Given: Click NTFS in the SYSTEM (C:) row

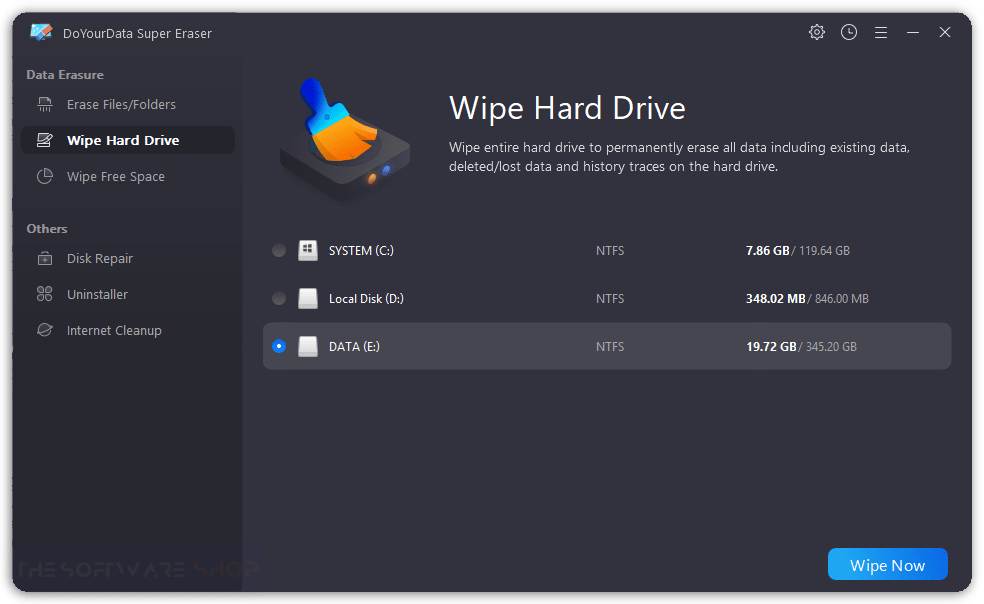Looking at the screenshot, I should click(610, 251).
